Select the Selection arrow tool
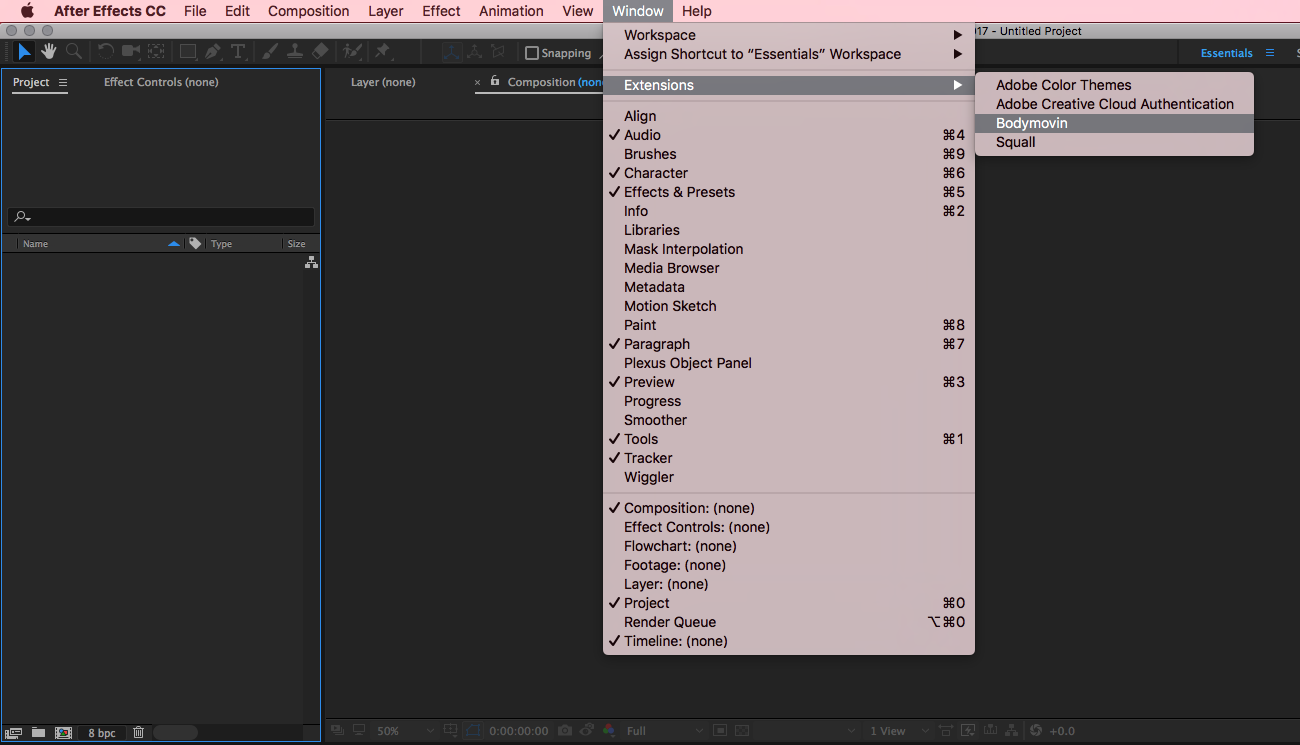 click(25, 51)
